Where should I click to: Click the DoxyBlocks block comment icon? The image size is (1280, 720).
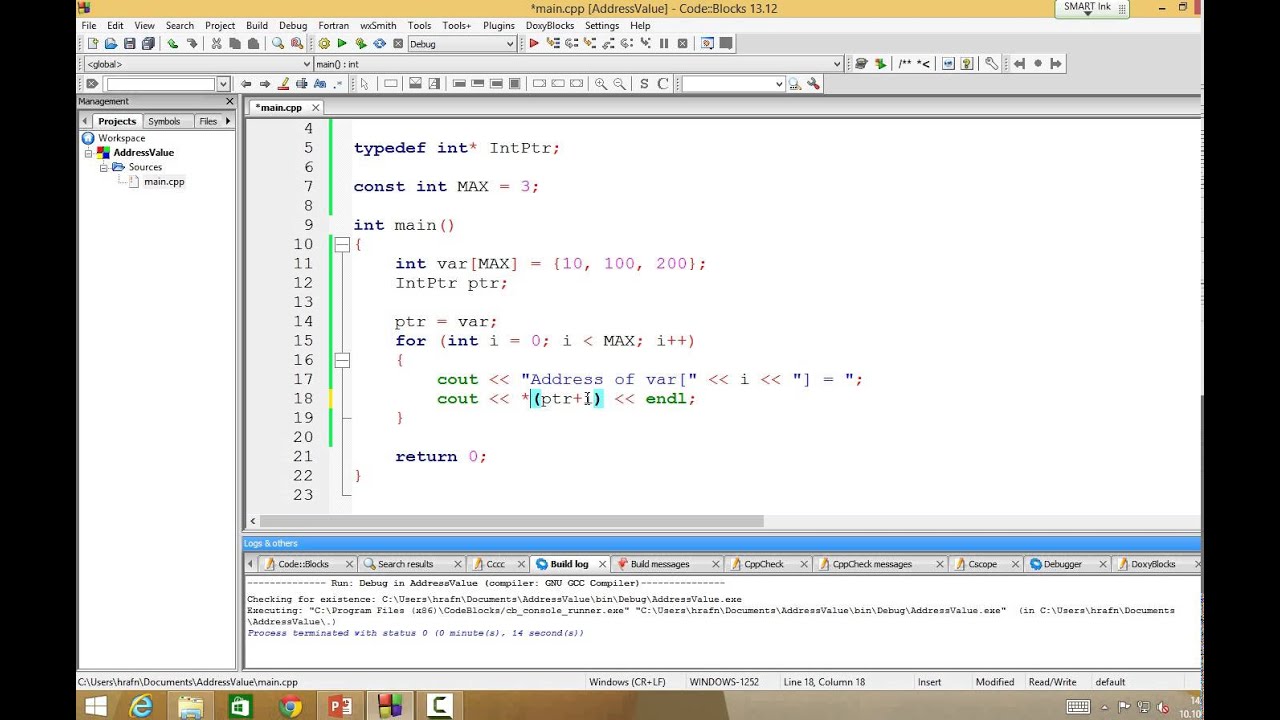pos(905,63)
